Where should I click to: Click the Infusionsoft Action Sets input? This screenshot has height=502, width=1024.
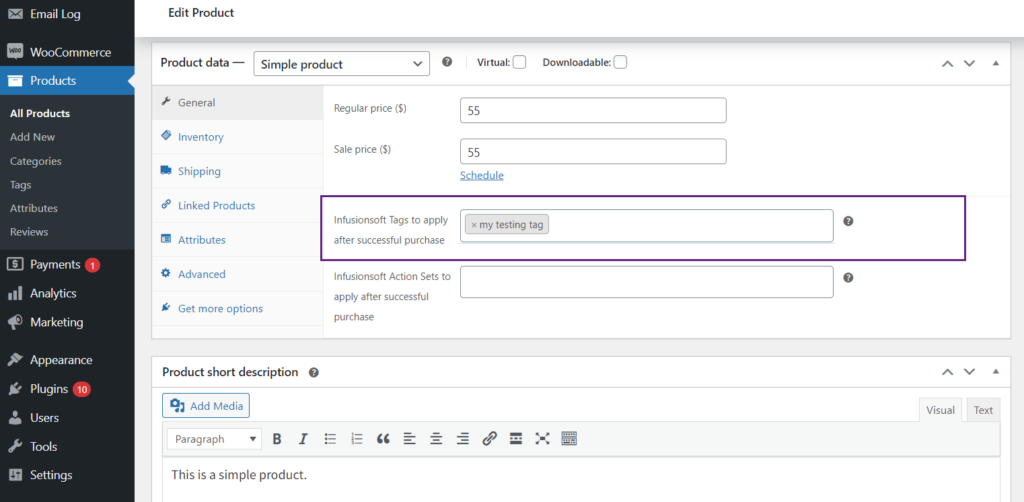tap(647, 282)
